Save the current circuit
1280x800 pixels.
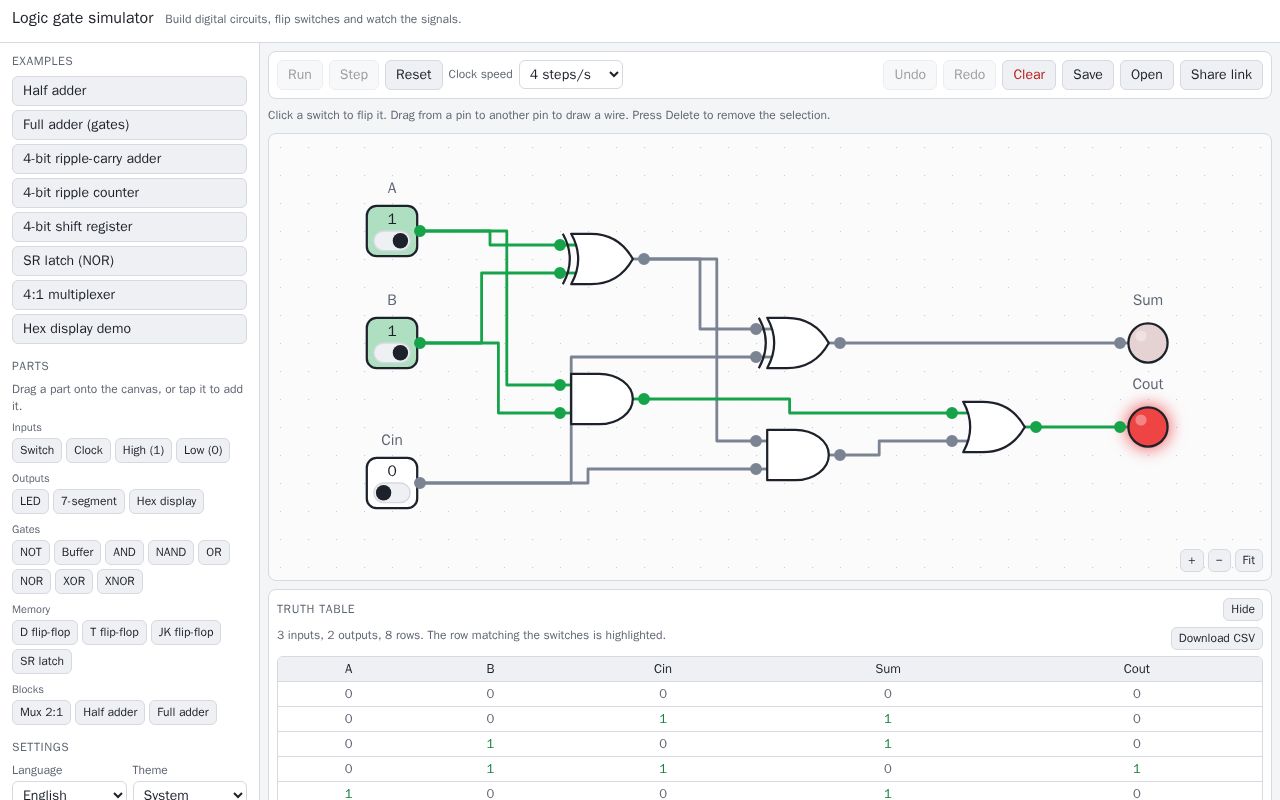[x=1088, y=74]
